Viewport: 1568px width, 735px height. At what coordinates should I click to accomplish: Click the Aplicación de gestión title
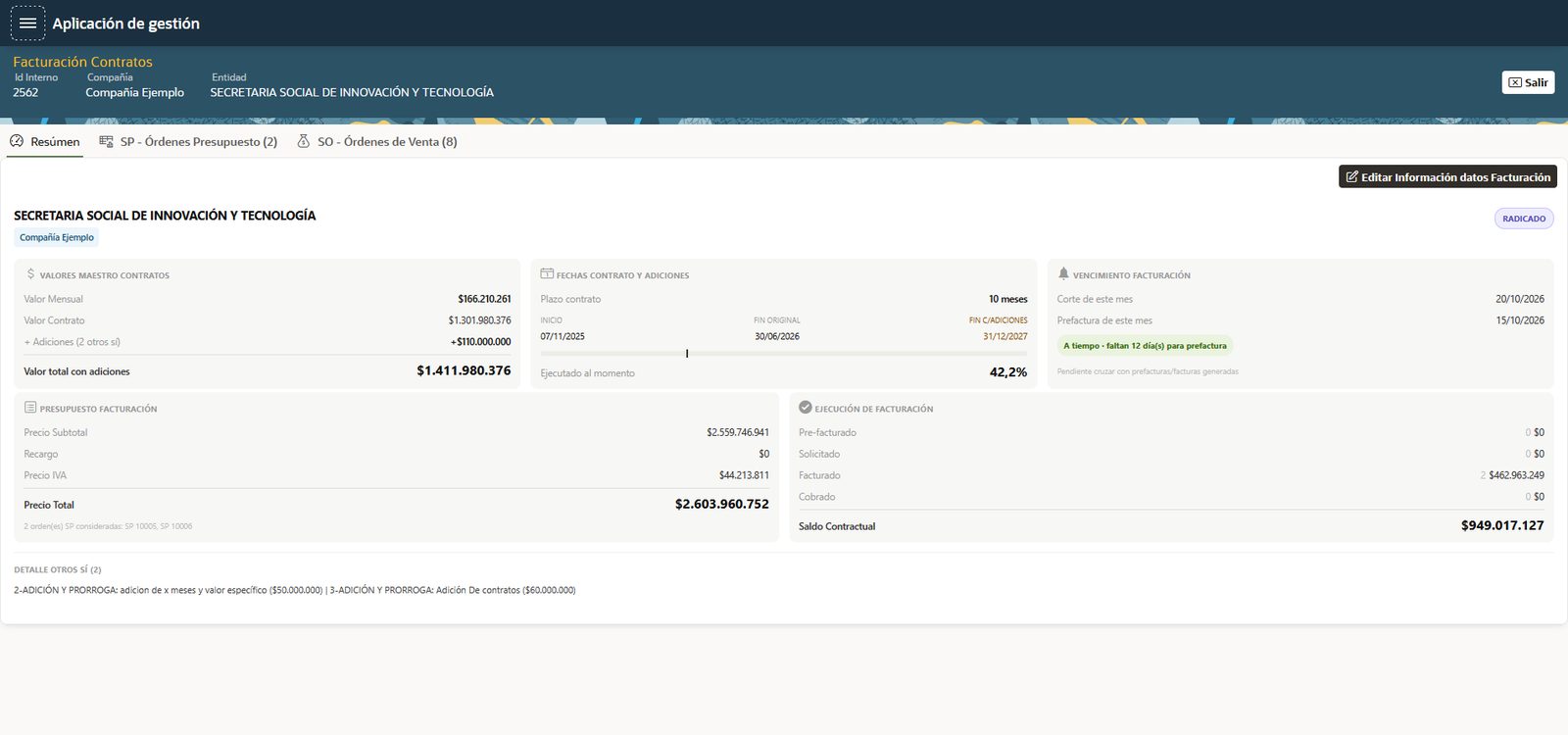[125, 24]
